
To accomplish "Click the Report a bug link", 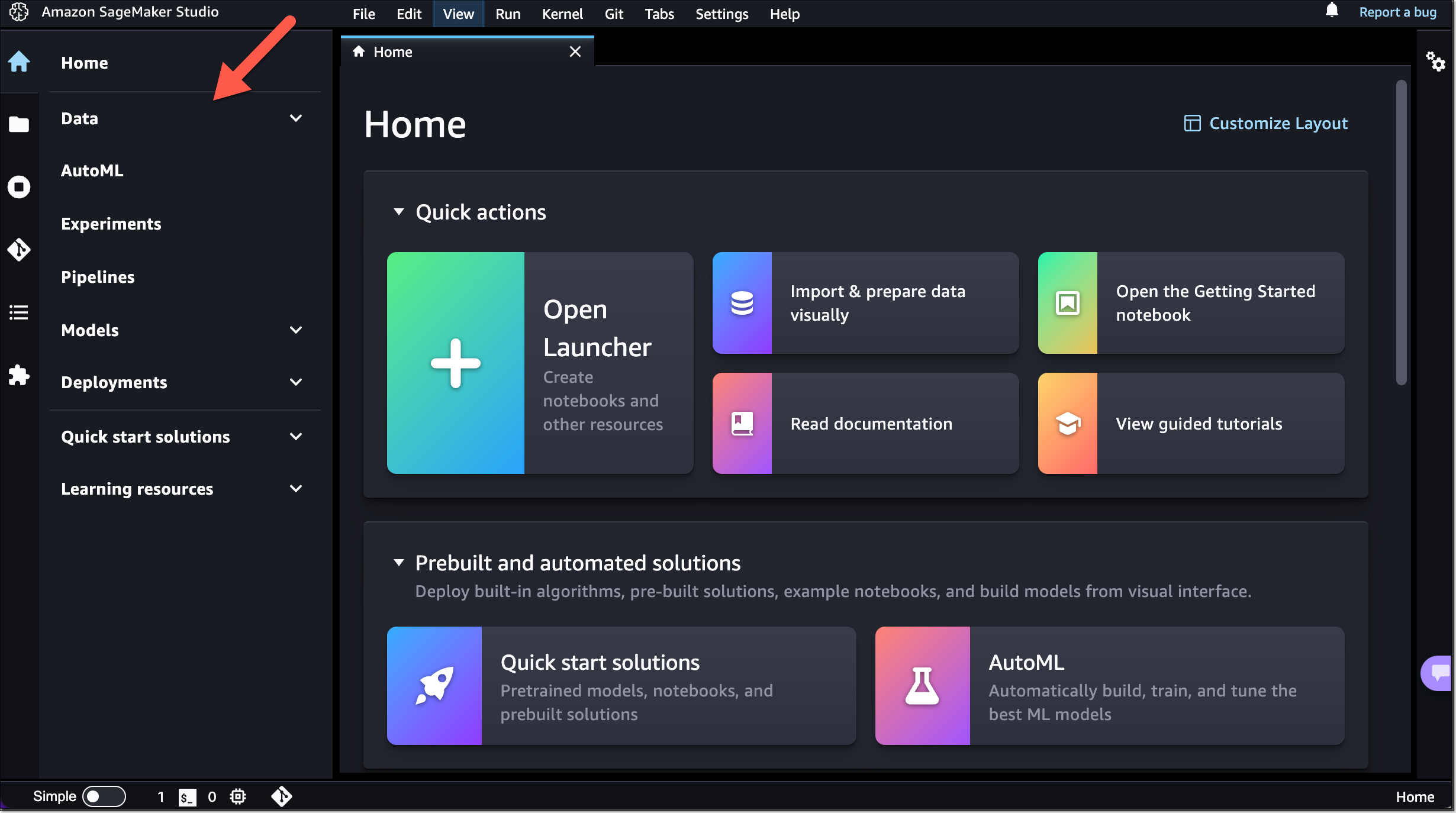I will (1398, 12).
